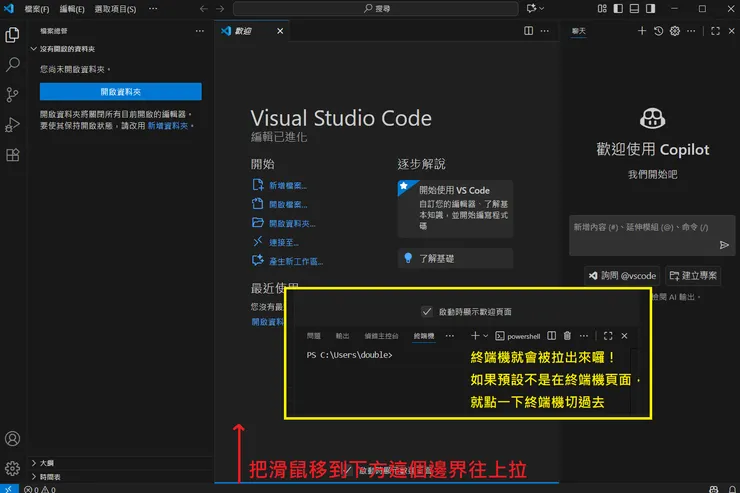The width and height of the screenshot is (740, 493).
Task: Show errors and warnings count in status bar
Action: point(40,489)
